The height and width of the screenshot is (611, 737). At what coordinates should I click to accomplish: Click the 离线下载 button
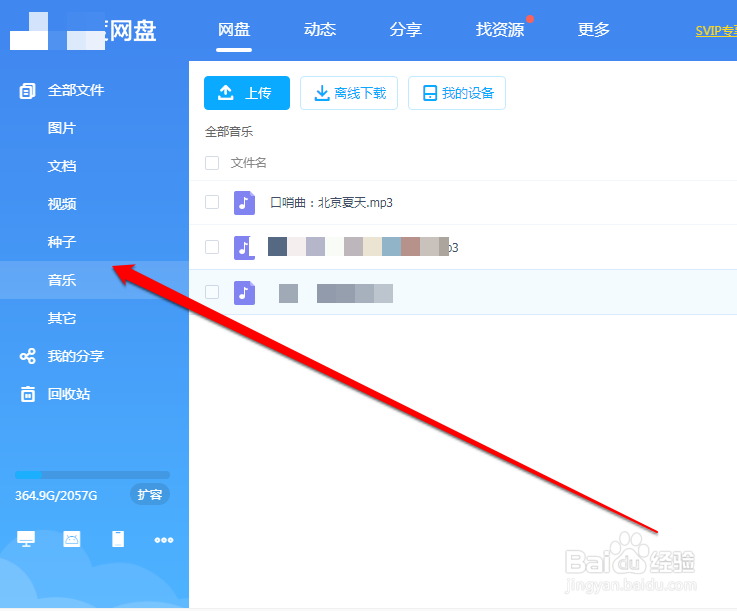click(349, 93)
